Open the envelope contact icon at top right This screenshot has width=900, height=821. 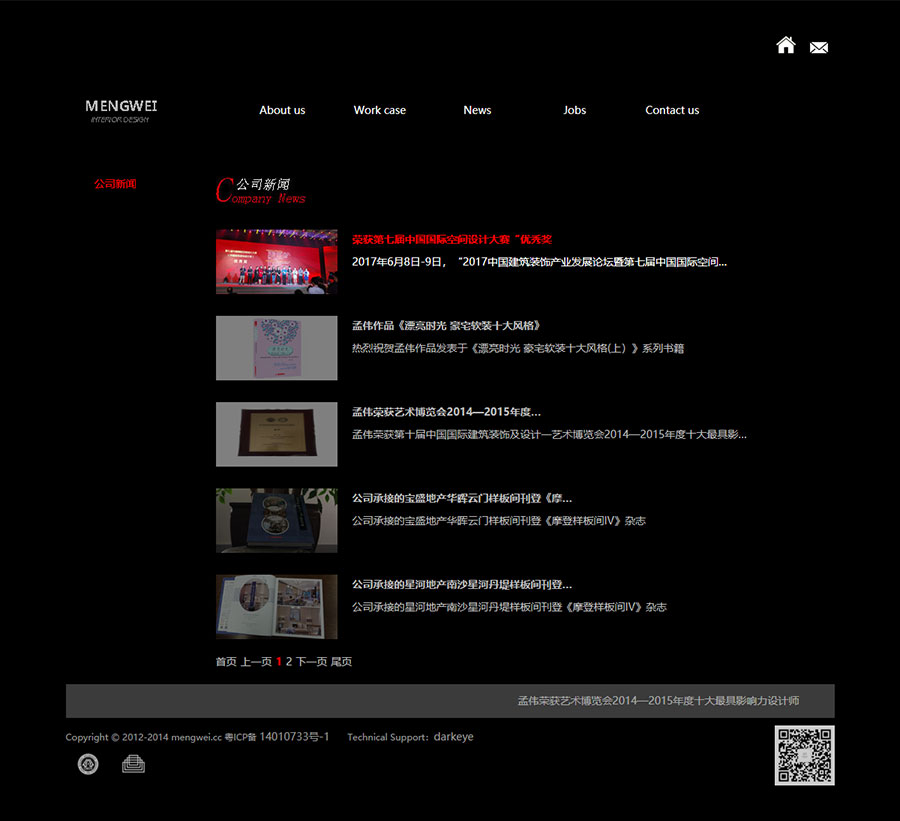819,46
